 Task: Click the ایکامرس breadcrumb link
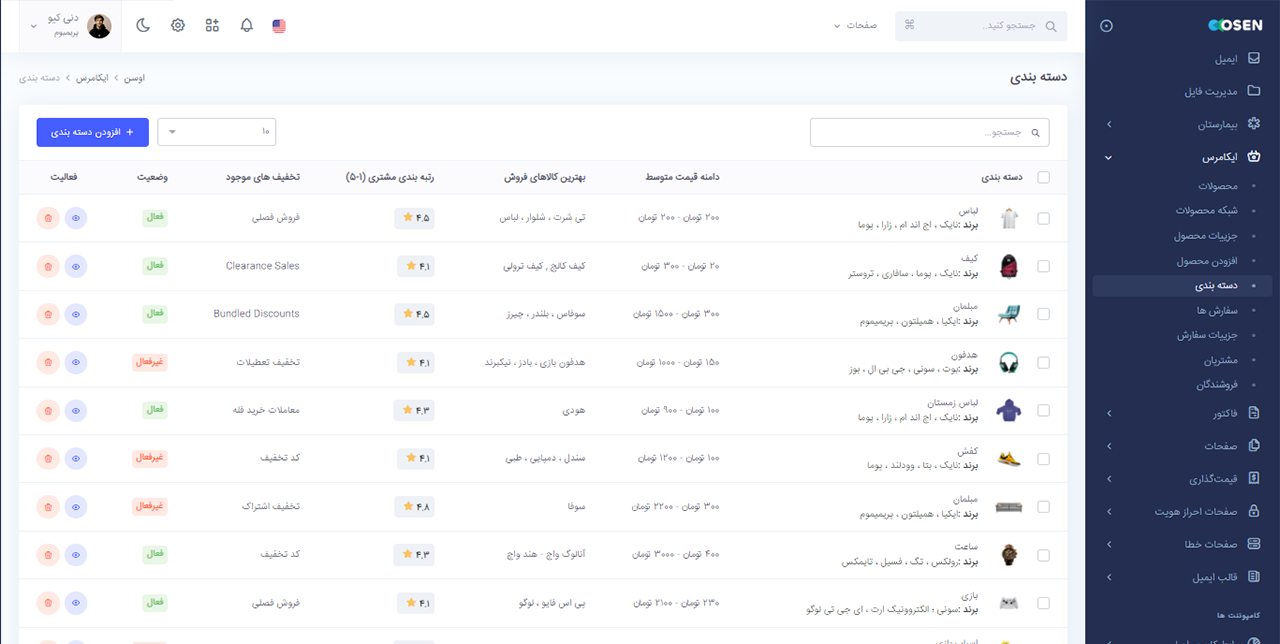point(92,77)
